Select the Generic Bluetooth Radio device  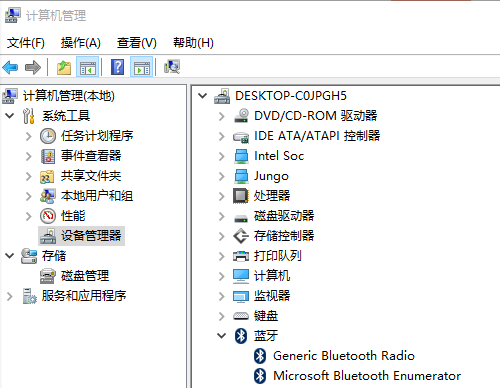tap(344, 356)
